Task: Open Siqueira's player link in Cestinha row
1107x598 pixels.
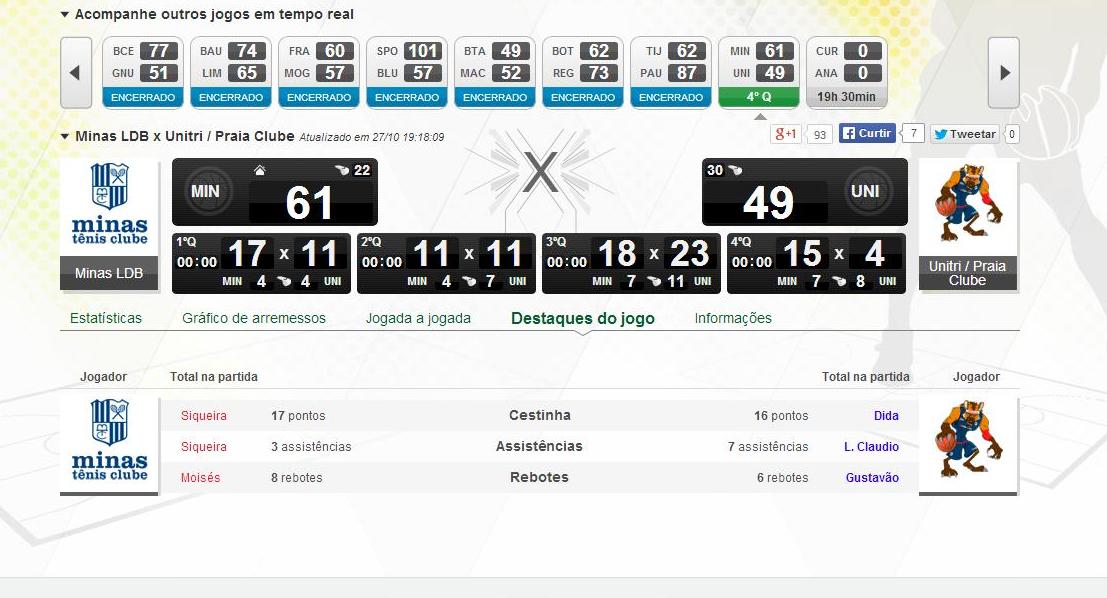Action: [x=204, y=416]
